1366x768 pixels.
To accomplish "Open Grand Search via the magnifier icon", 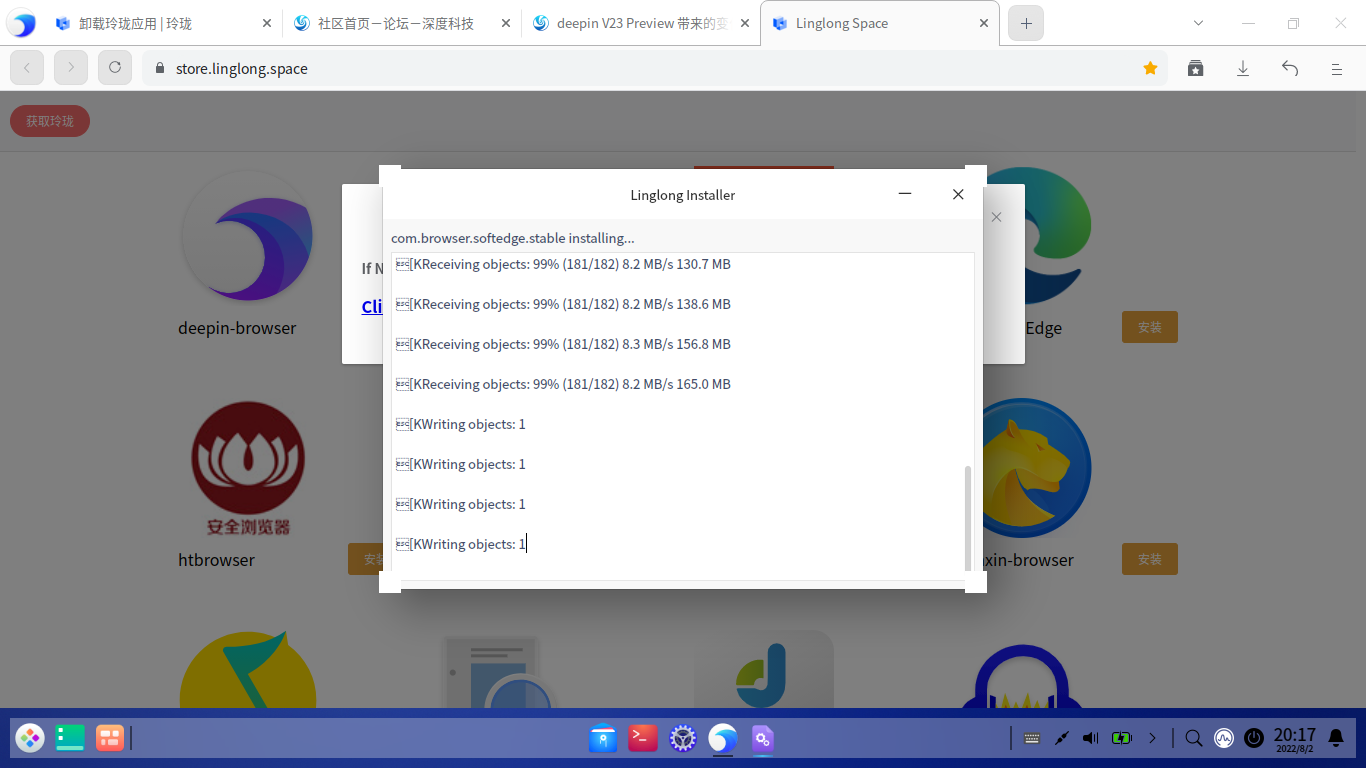I will pos(1193,738).
